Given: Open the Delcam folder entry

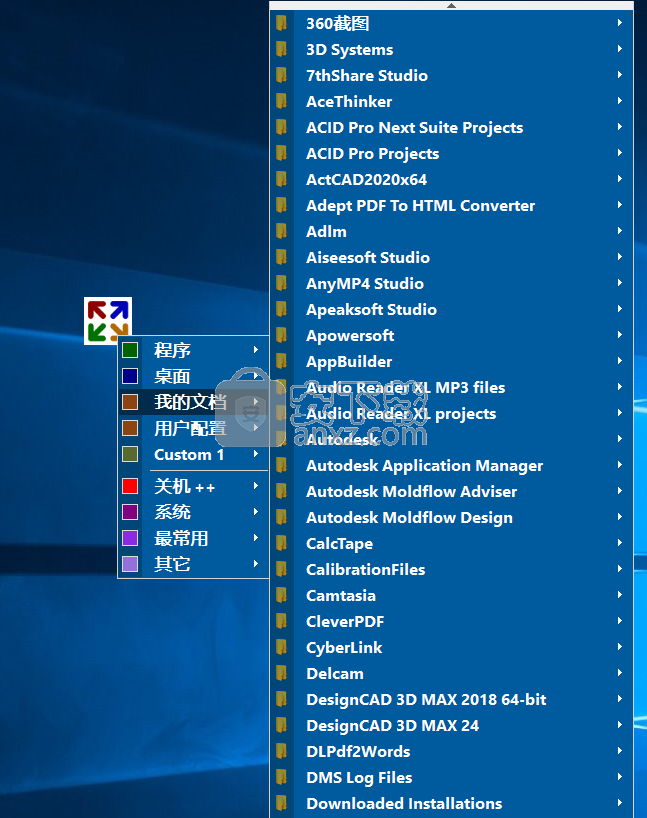Looking at the screenshot, I should click(451, 673).
